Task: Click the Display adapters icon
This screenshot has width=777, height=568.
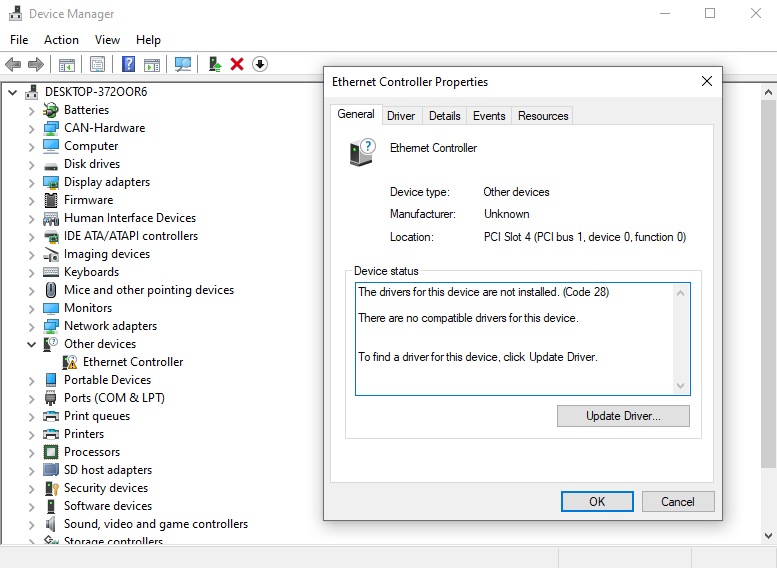Action: [x=51, y=182]
